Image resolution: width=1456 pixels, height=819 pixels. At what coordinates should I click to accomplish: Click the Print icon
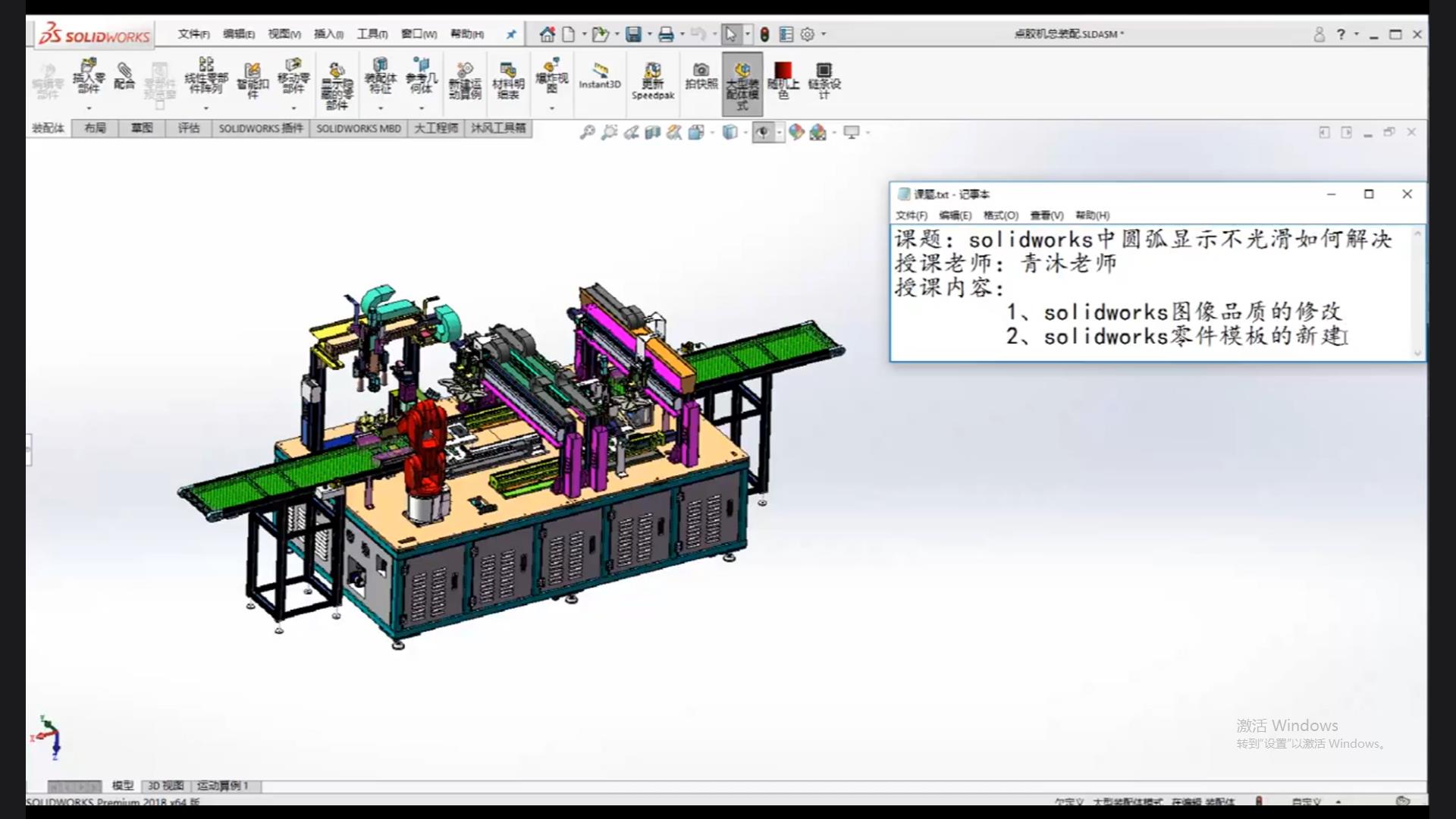(x=666, y=34)
